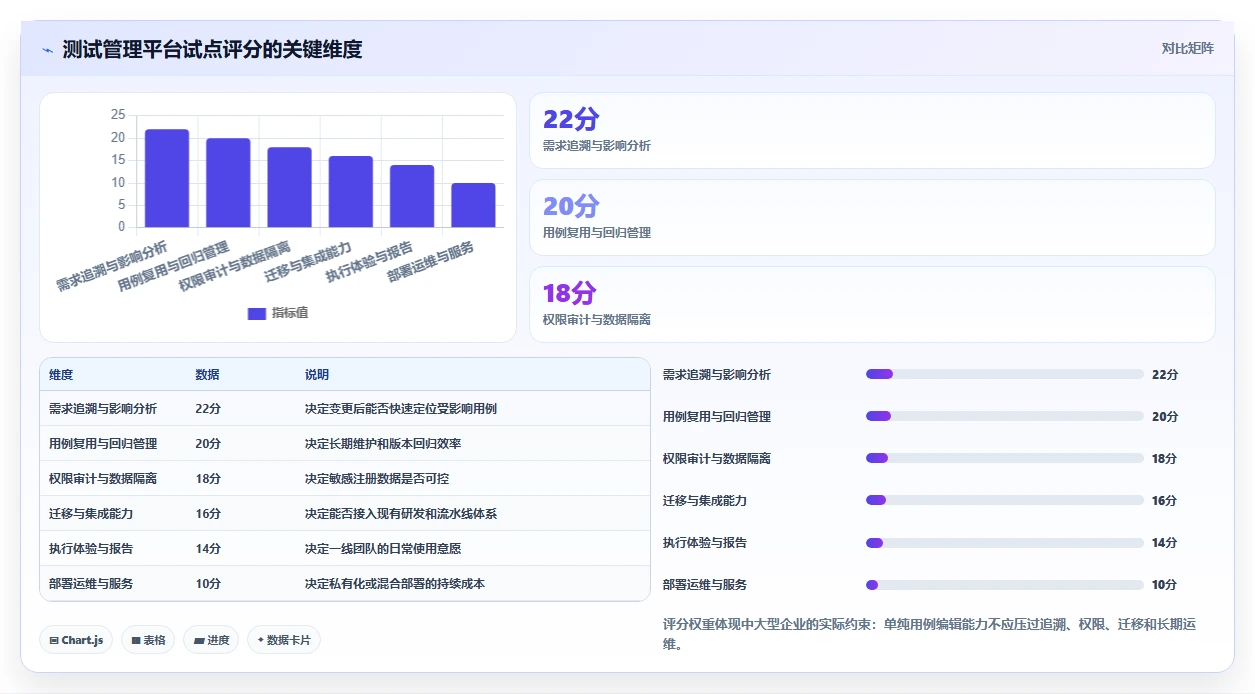Click the 迁移与集成能力 table cell

tap(91, 514)
